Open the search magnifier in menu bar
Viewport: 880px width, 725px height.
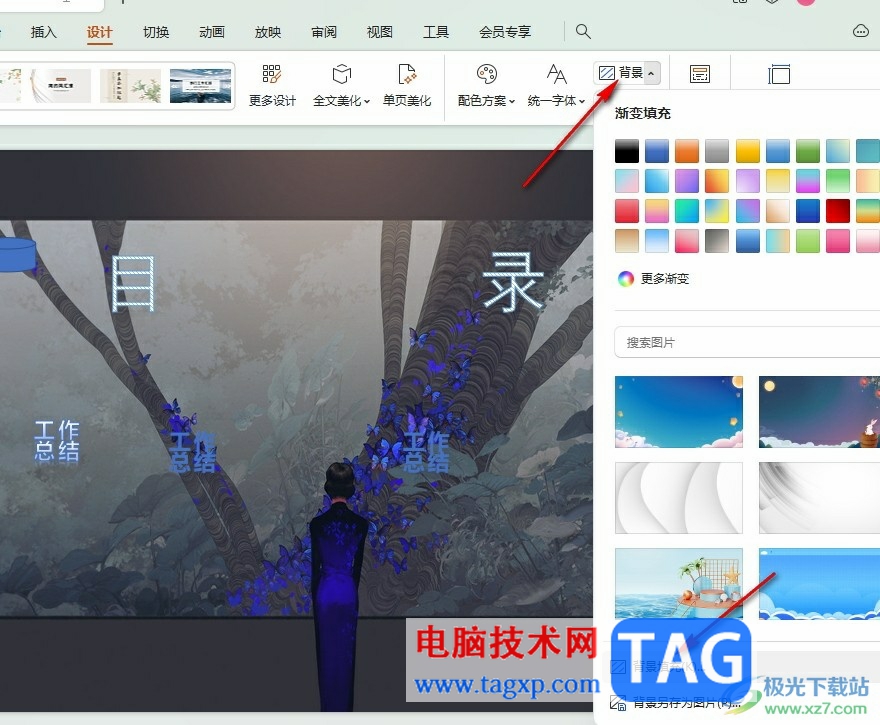pyautogui.click(x=583, y=31)
